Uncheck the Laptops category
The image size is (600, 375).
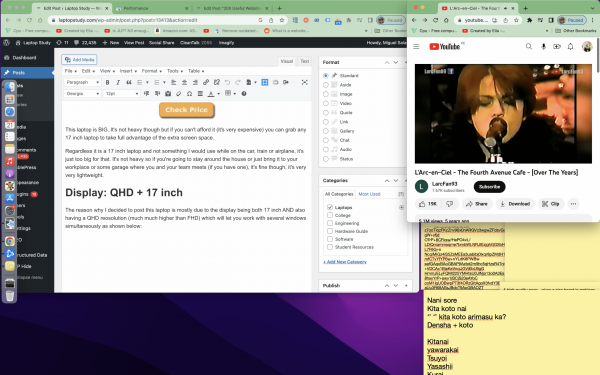(x=330, y=207)
